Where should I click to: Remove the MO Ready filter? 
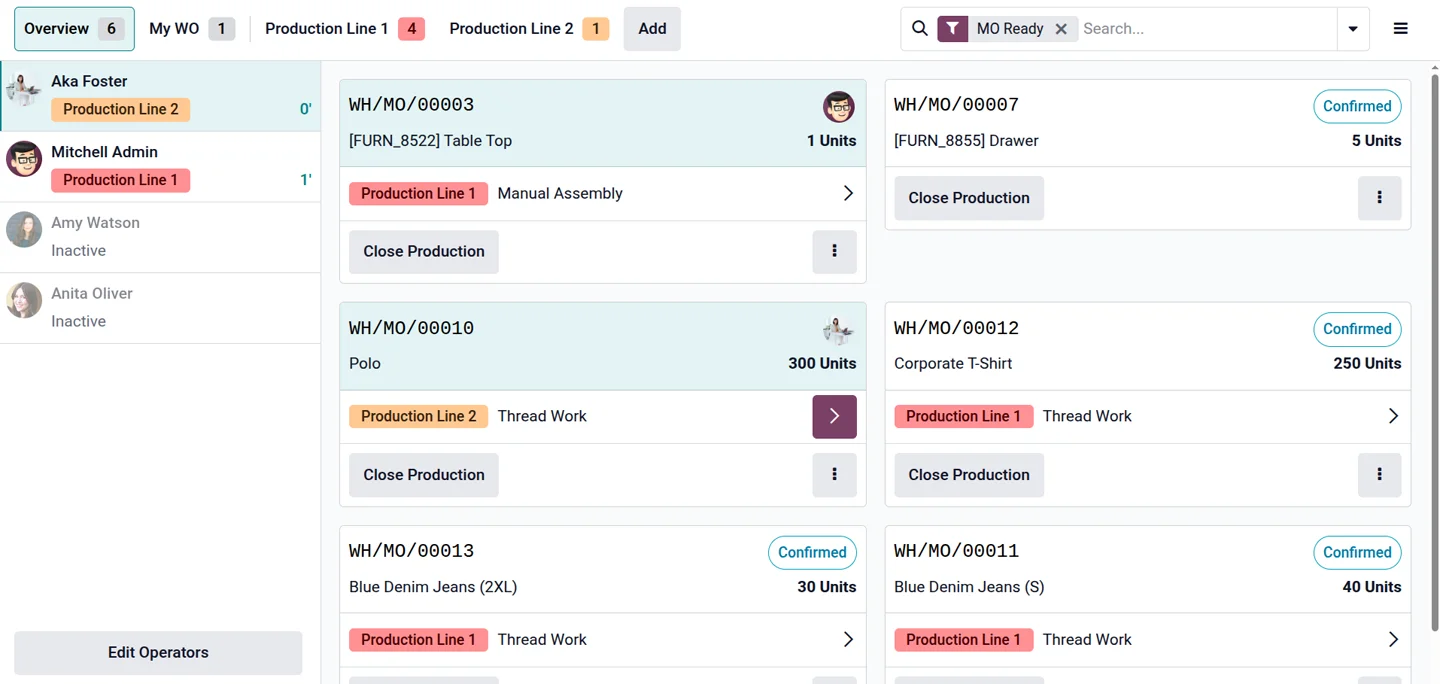tap(1061, 29)
